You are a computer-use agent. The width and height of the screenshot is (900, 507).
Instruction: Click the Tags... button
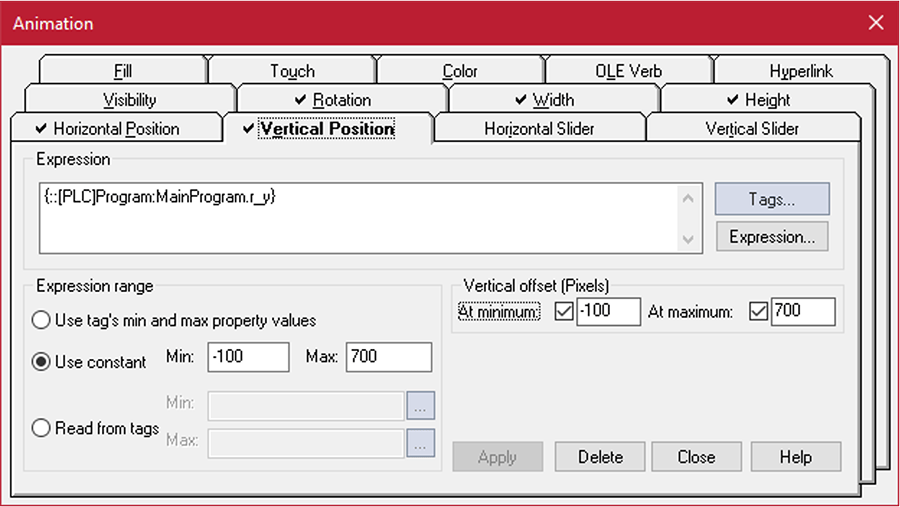tap(772, 199)
